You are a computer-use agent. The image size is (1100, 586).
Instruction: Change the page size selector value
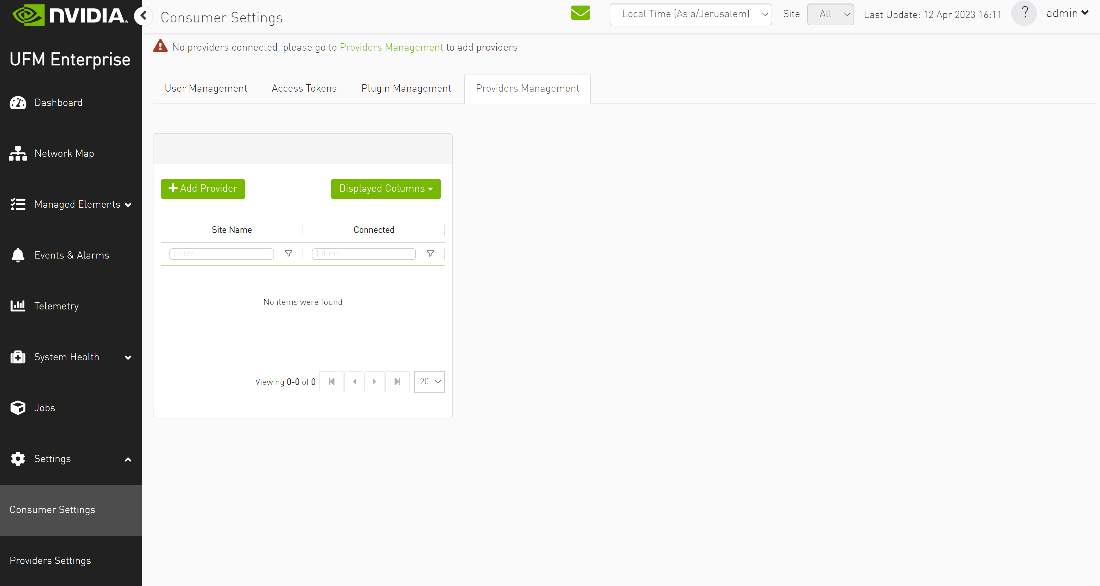pos(429,381)
